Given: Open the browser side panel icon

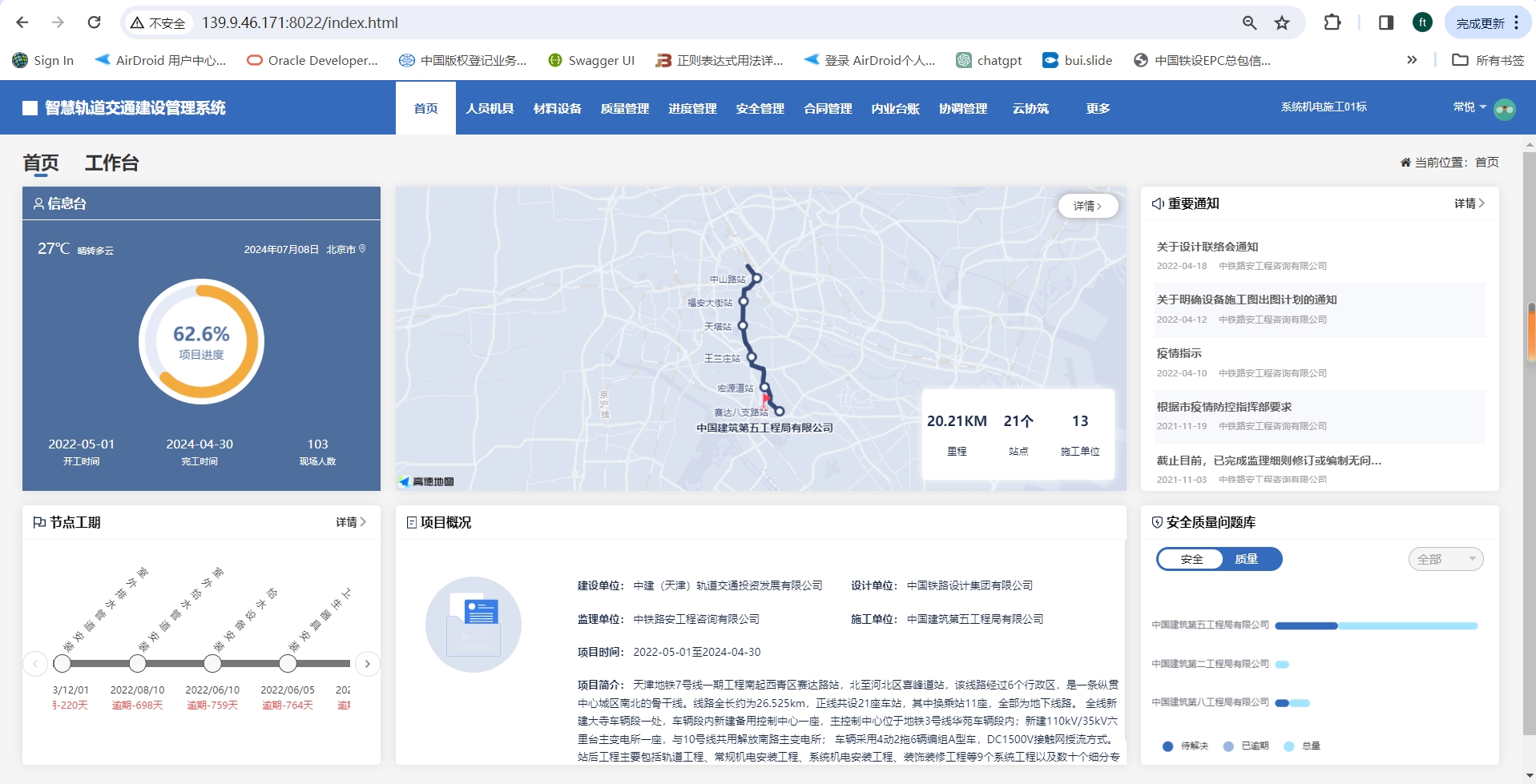Looking at the screenshot, I should click(1385, 22).
